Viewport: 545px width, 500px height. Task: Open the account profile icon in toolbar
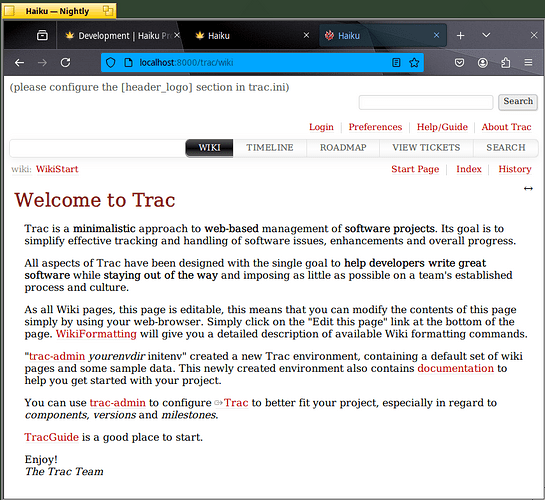[x=482, y=63]
